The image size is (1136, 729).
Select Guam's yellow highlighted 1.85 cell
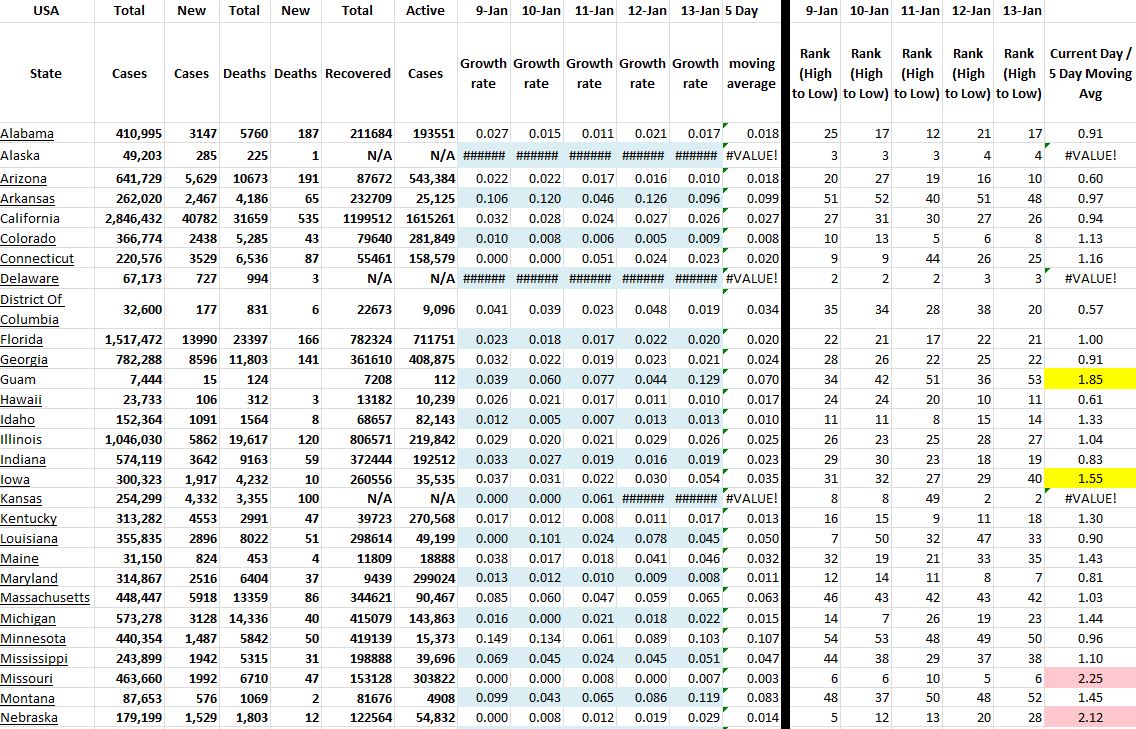(1090, 379)
